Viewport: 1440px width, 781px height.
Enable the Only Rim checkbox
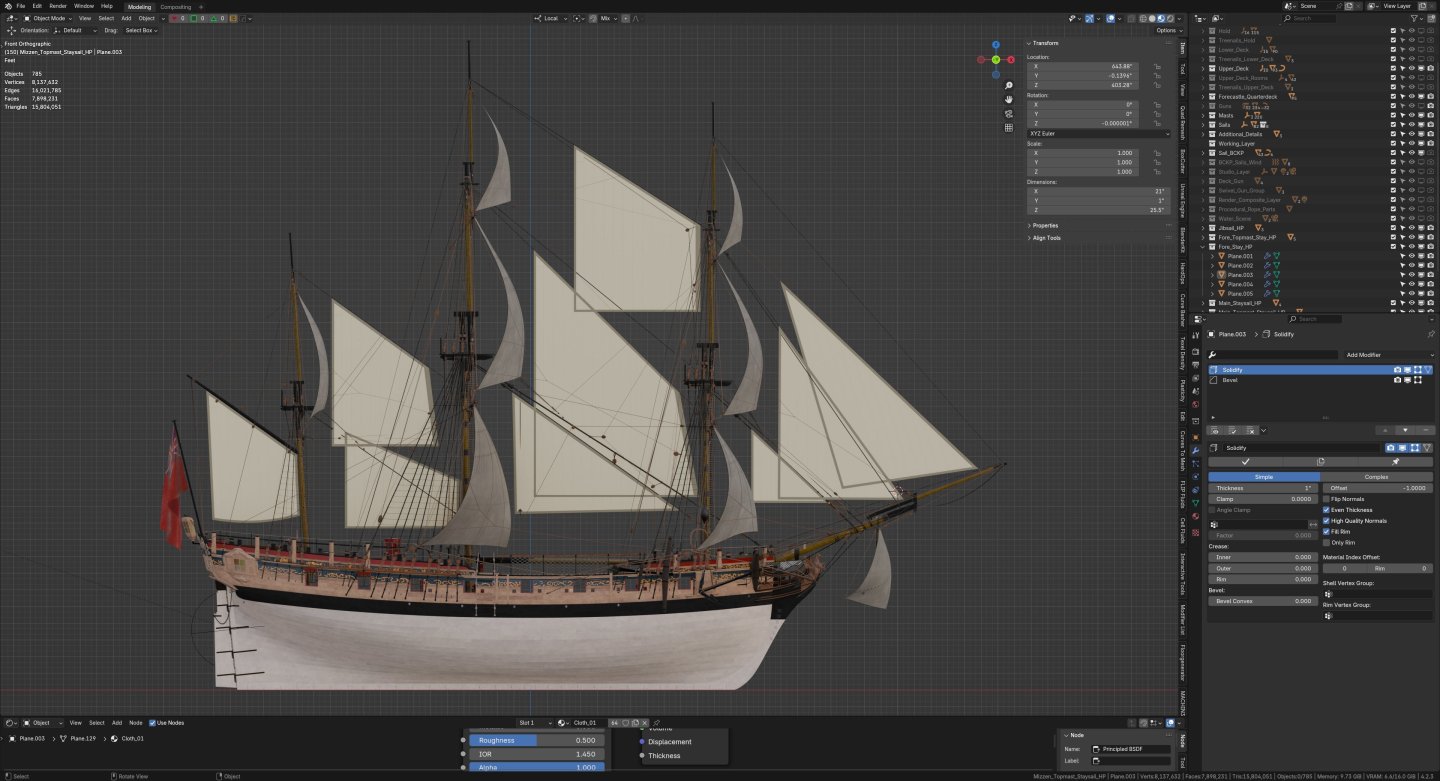click(x=1326, y=542)
